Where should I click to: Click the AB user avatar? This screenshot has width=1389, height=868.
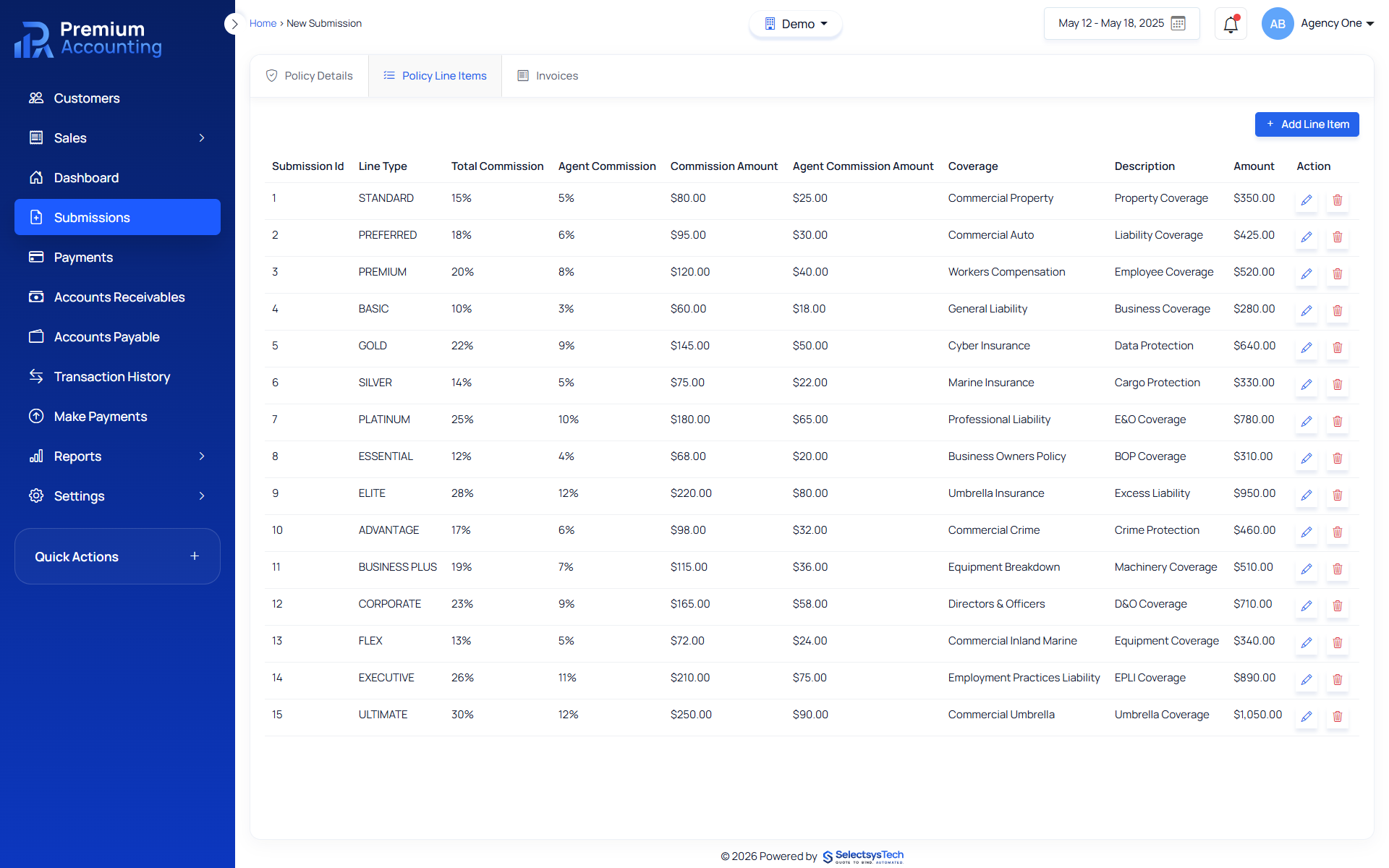(x=1278, y=24)
